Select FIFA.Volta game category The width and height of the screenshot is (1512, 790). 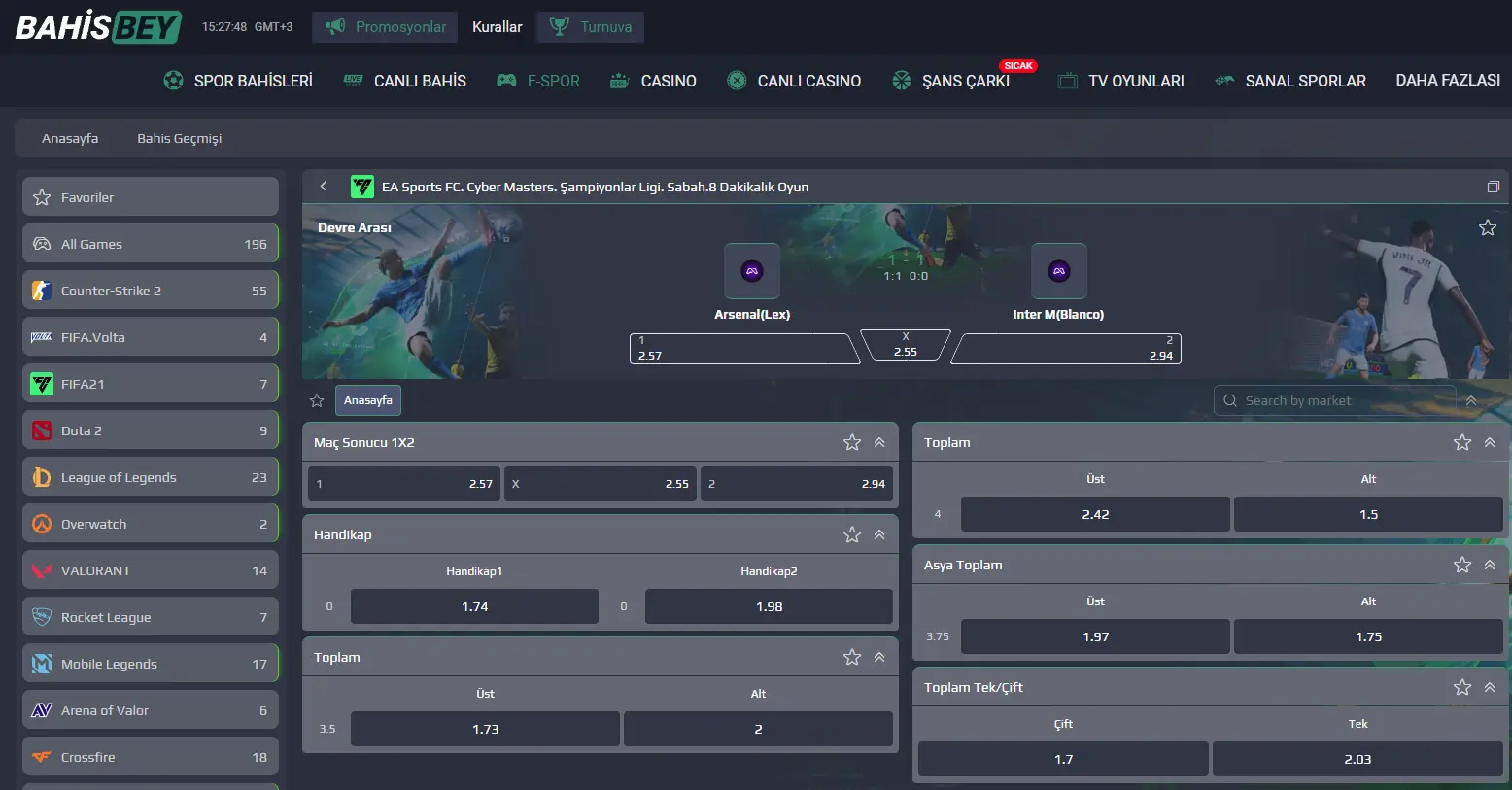(x=151, y=336)
